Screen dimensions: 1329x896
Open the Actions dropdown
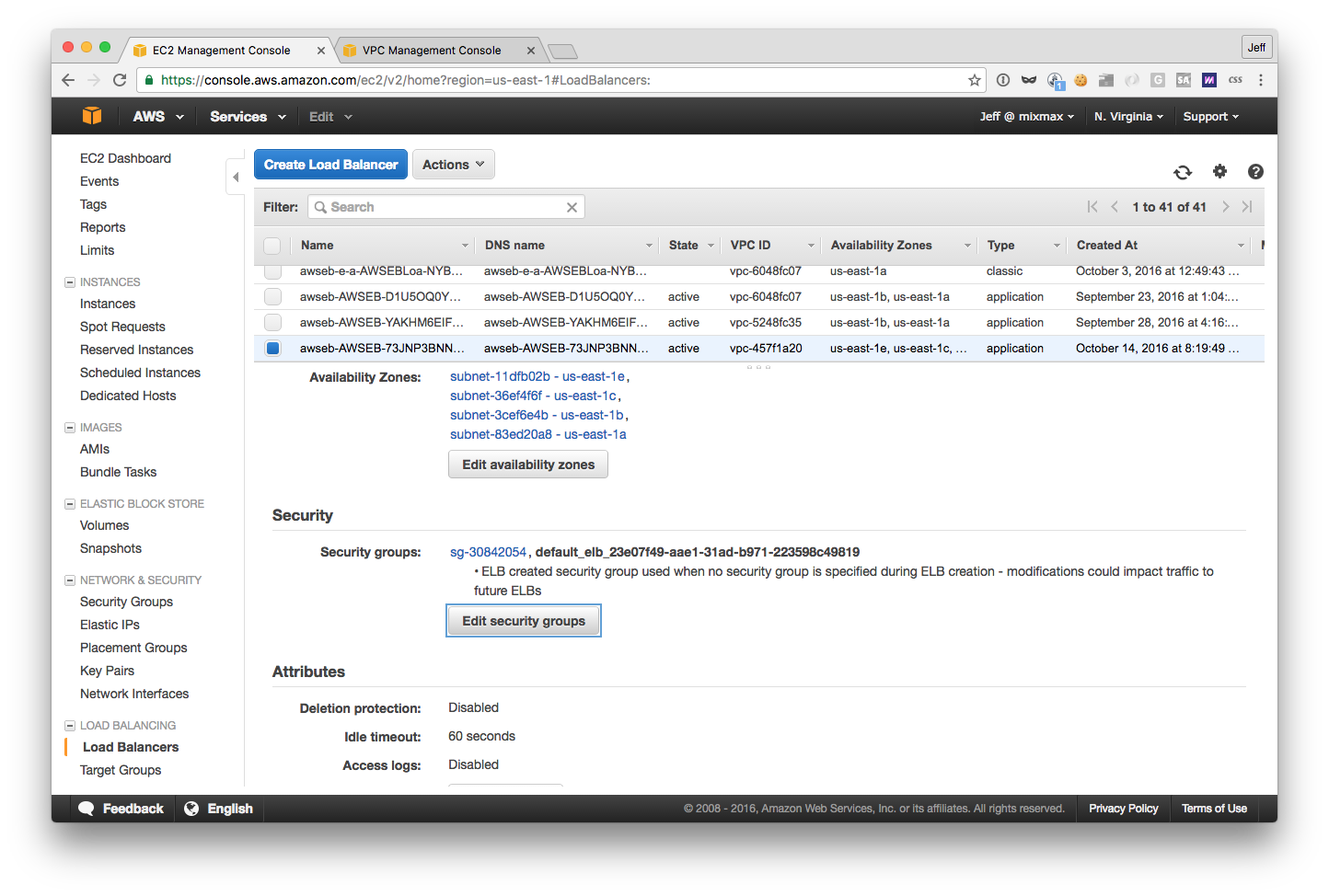[454, 165]
